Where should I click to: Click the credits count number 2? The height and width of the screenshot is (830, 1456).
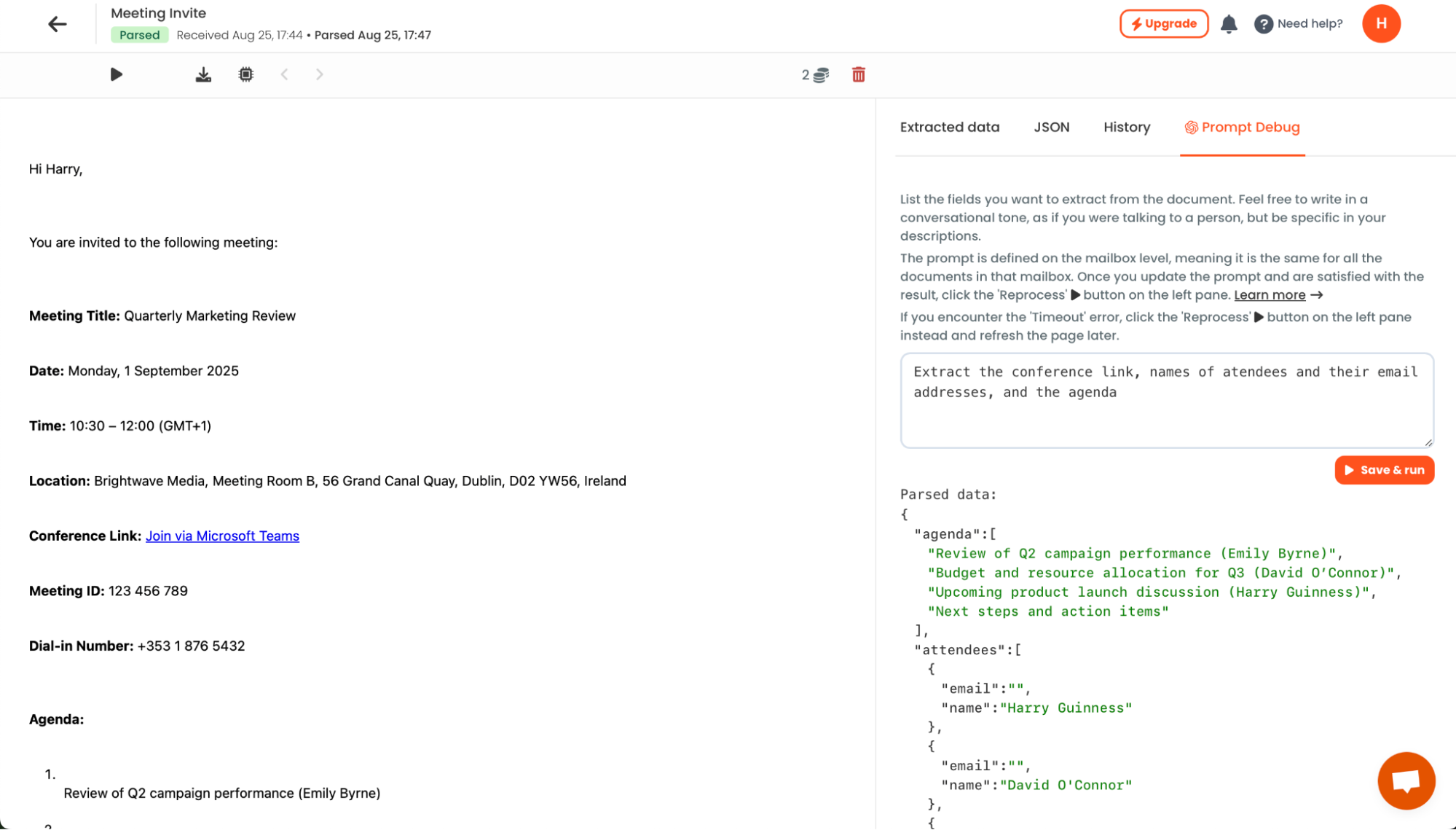tap(805, 75)
